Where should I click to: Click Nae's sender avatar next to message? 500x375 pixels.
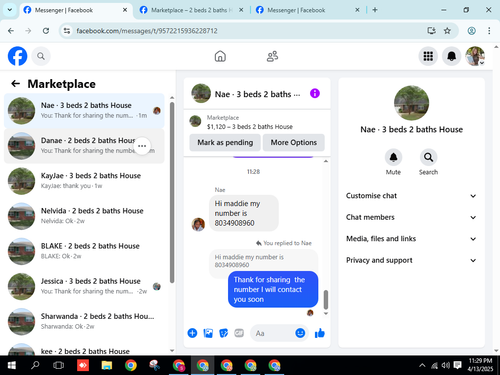pos(198,224)
